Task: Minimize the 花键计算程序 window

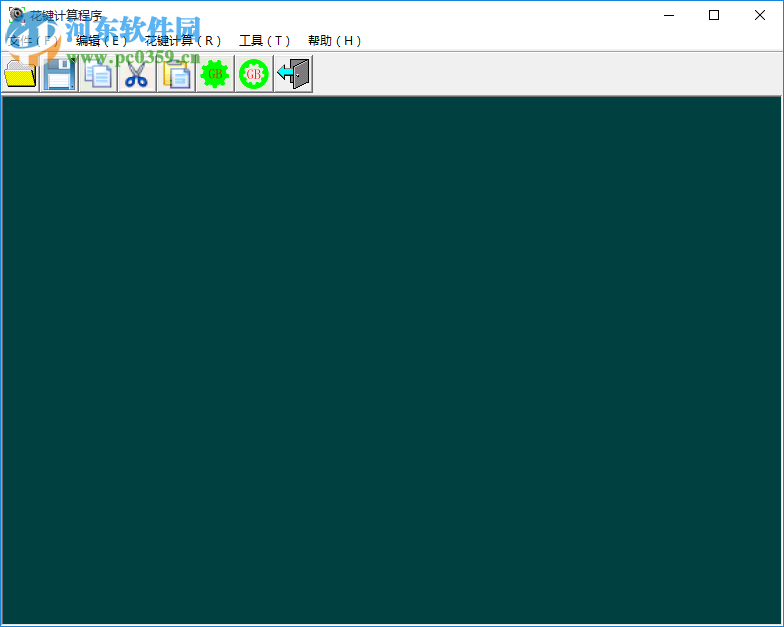Action: click(669, 15)
